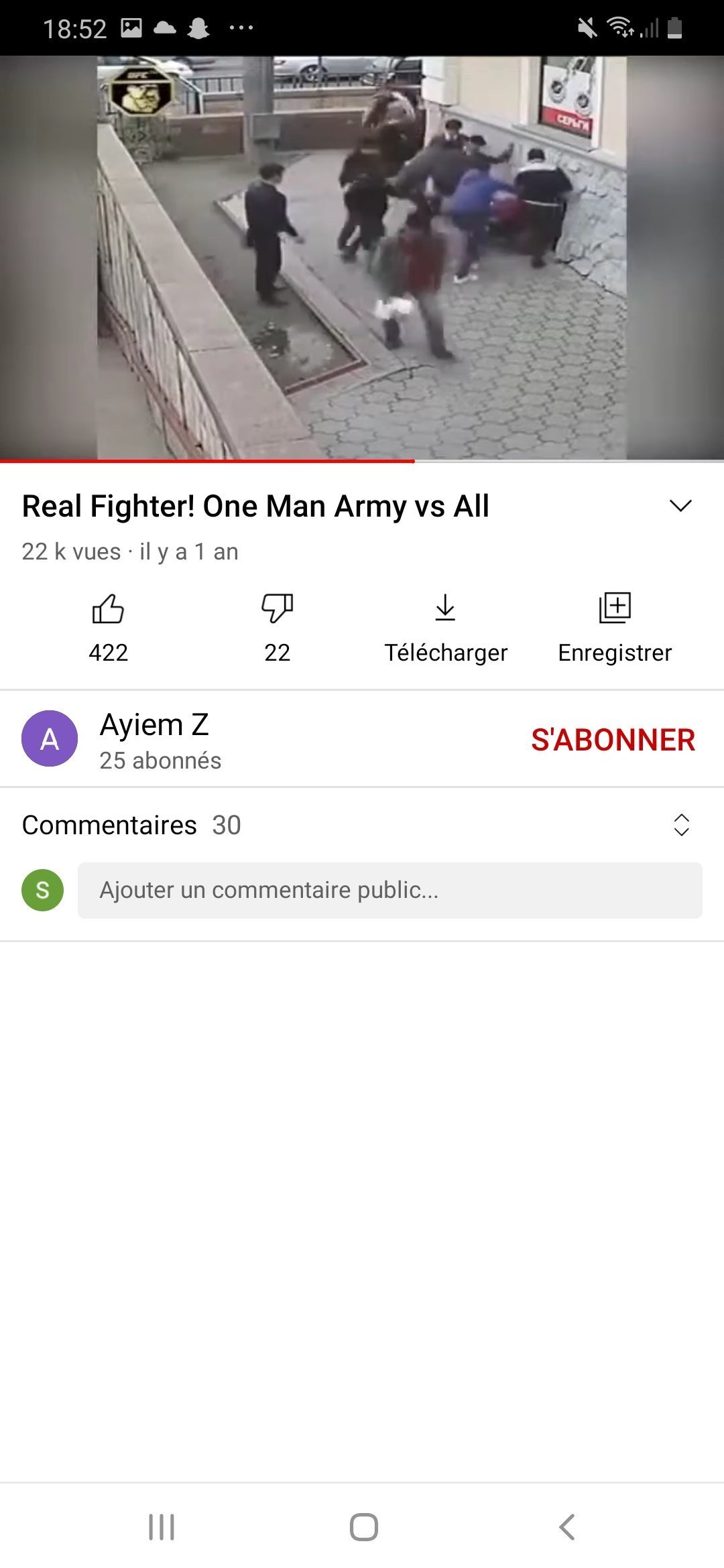Open Ayiem Z channel avatar
Image resolution: width=724 pixels, height=1568 pixels.
pos(50,738)
